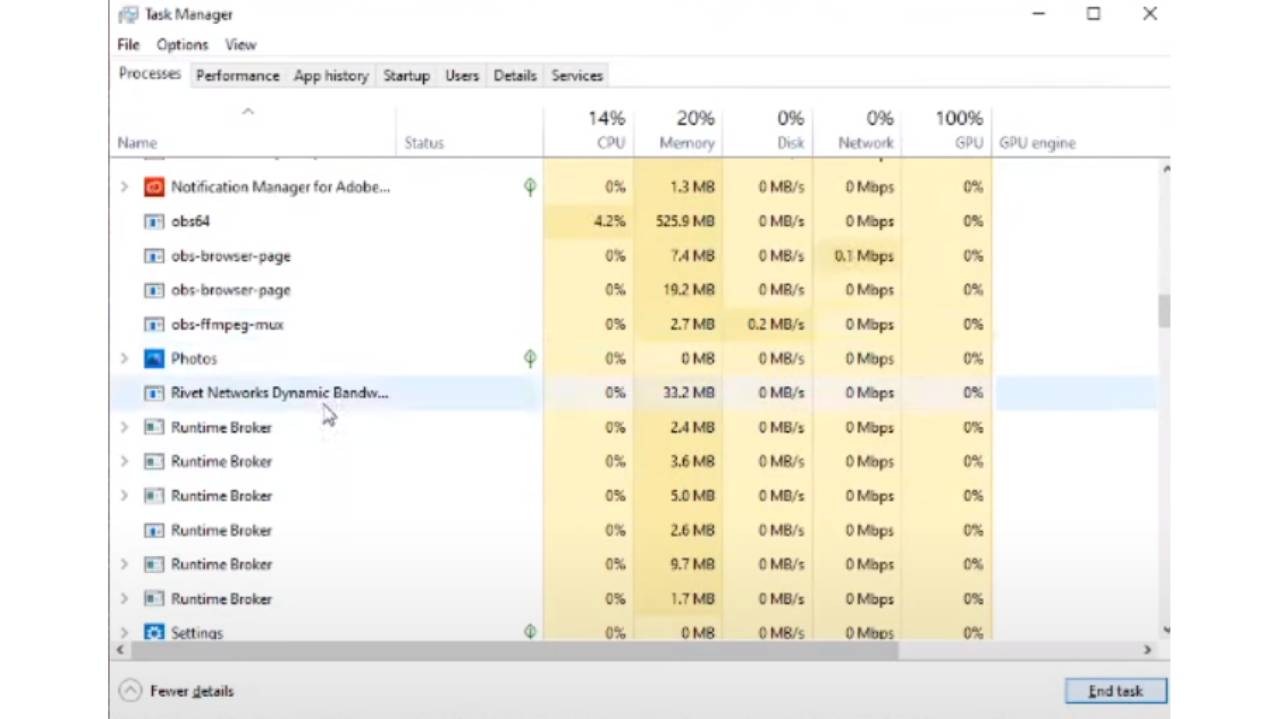Click the scroll right arrow
1280x719 pixels.
[1148, 650]
